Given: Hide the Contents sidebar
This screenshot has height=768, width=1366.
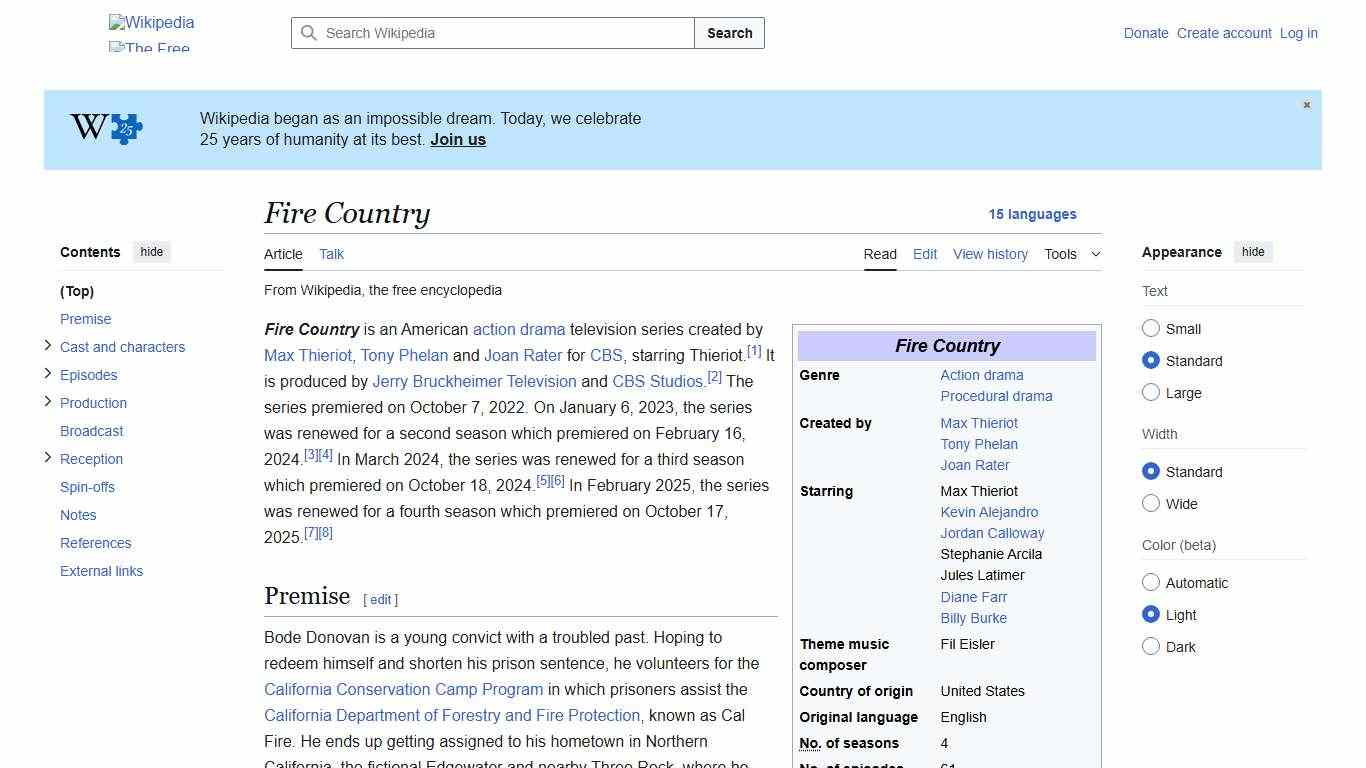Looking at the screenshot, I should (x=151, y=252).
